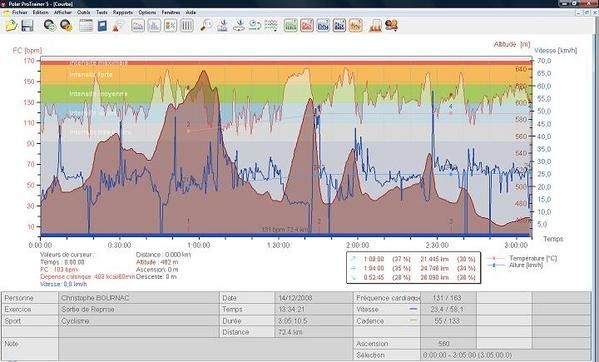This screenshot has height=362, width=599.
Task: Click the downhill stats row 0:52:45
Action: (x=413, y=278)
